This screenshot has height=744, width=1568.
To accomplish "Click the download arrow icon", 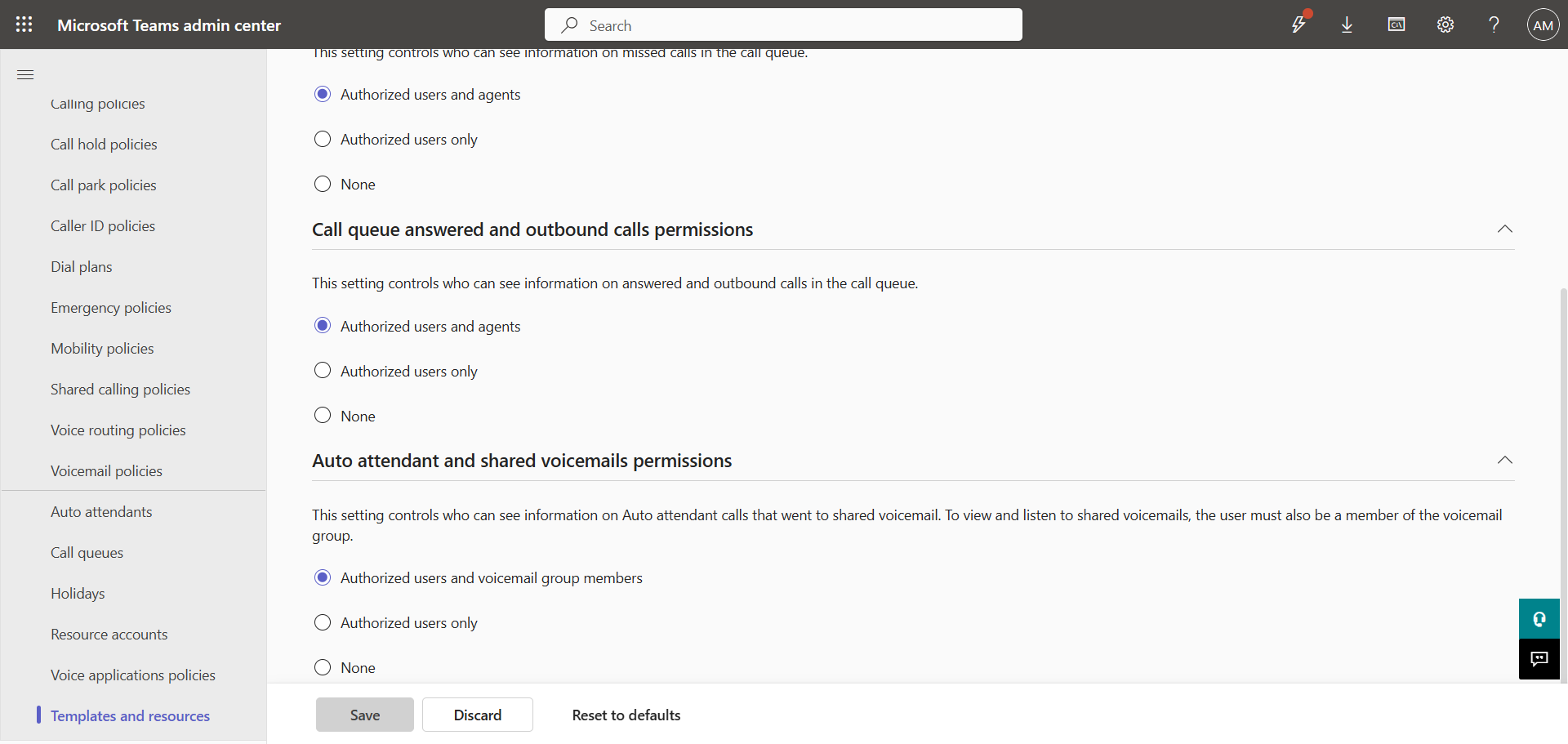I will (x=1347, y=25).
